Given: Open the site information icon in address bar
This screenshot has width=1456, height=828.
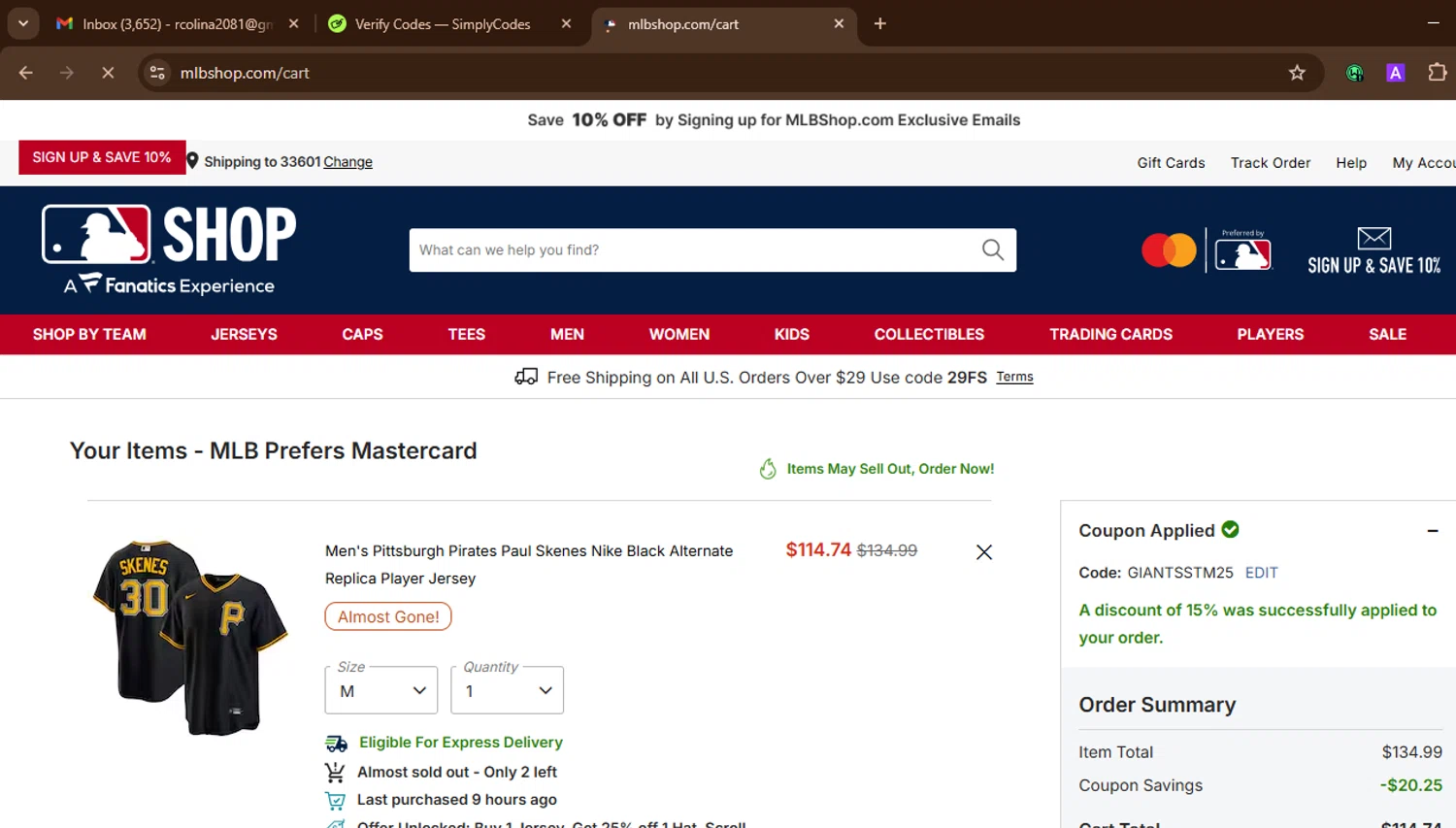Looking at the screenshot, I should [157, 73].
